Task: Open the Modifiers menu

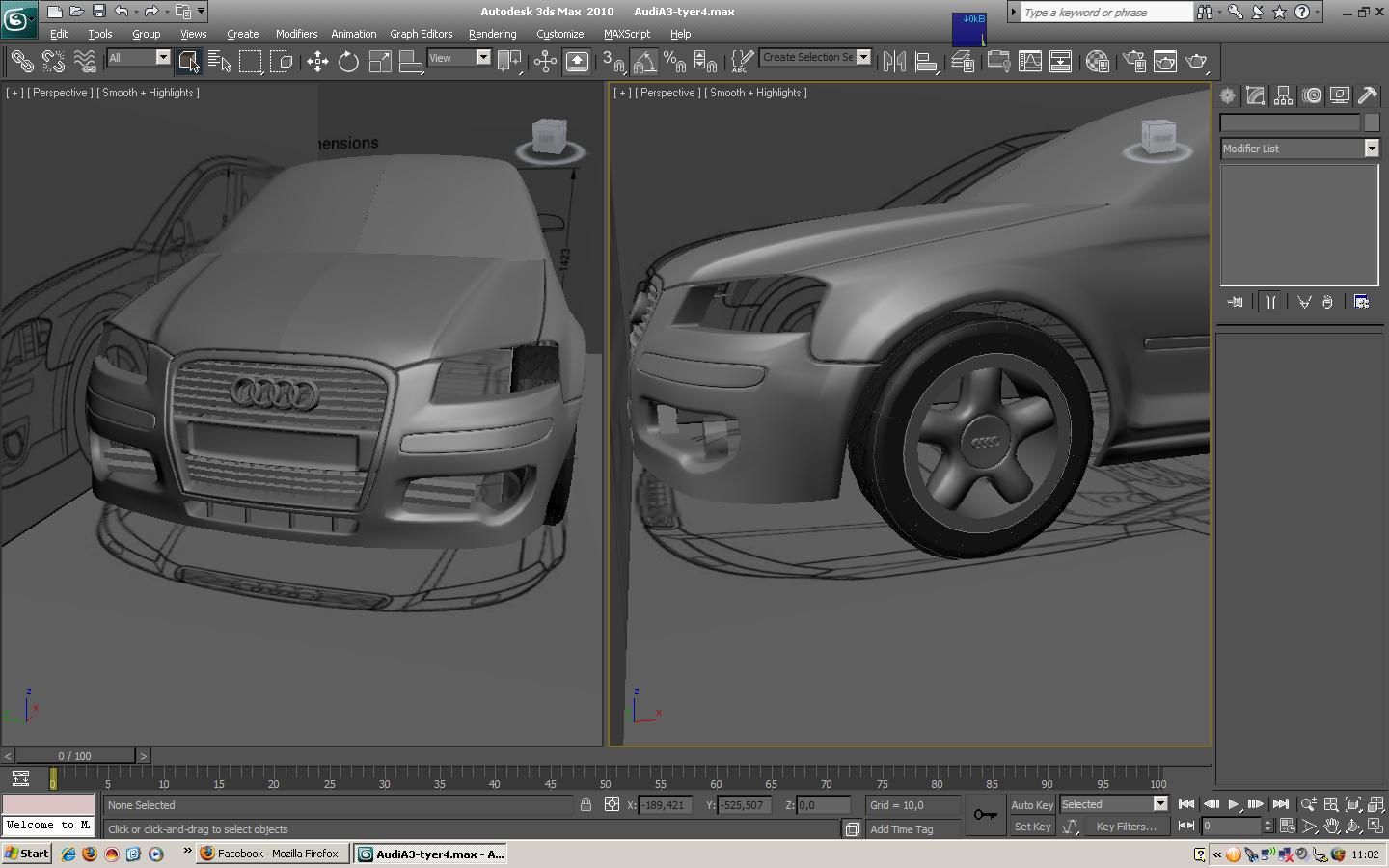Action: pyautogui.click(x=296, y=34)
